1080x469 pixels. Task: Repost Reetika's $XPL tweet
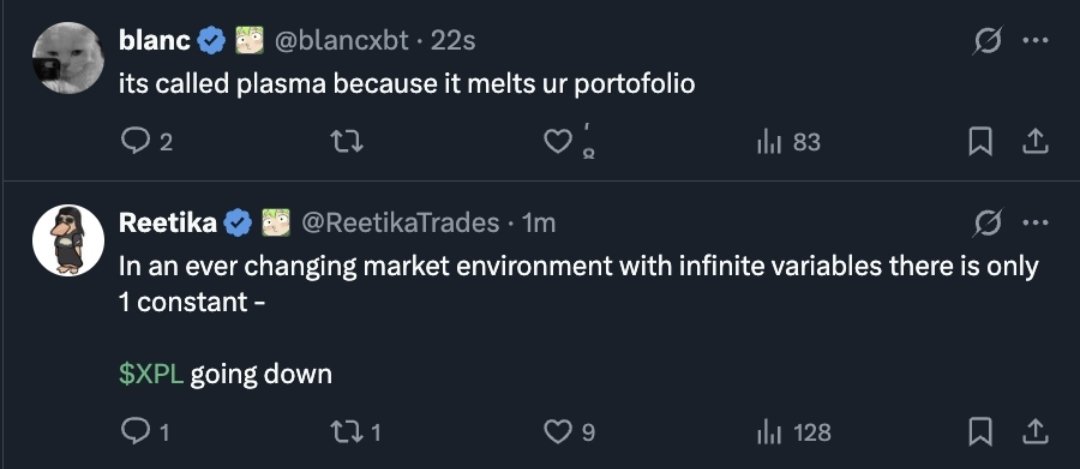click(x=344, y=432)
